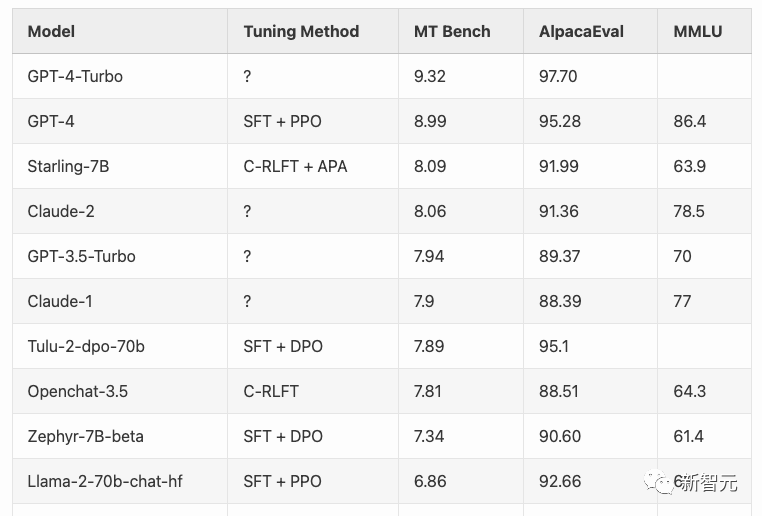Click the Llama-2-70b-chat-hf model name
The image size is (762, 516).
(x=105, y=481)
